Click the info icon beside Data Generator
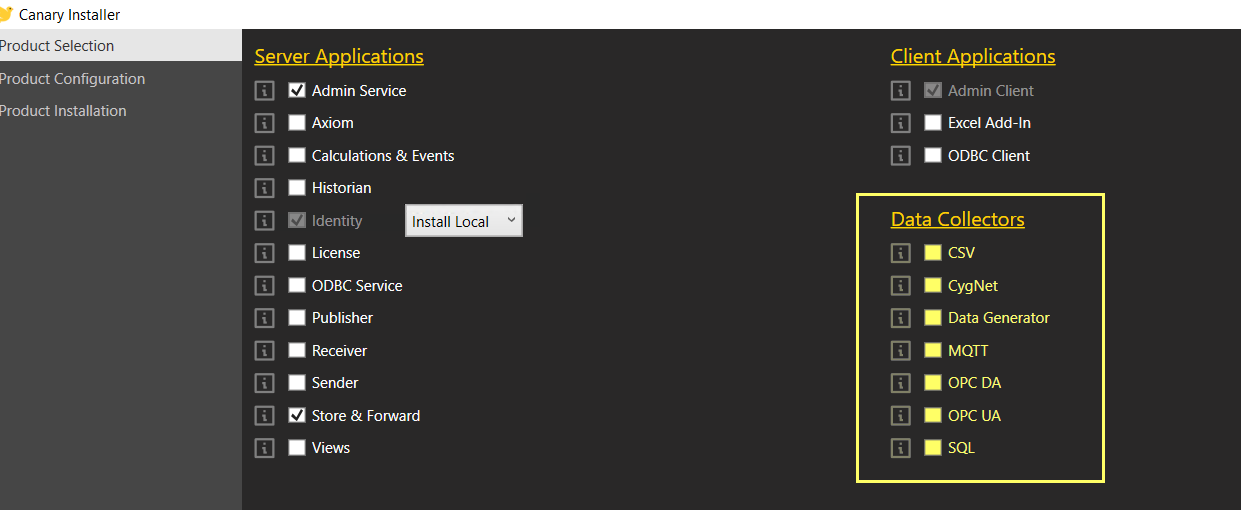1241x510 pixels. (900, 318)
